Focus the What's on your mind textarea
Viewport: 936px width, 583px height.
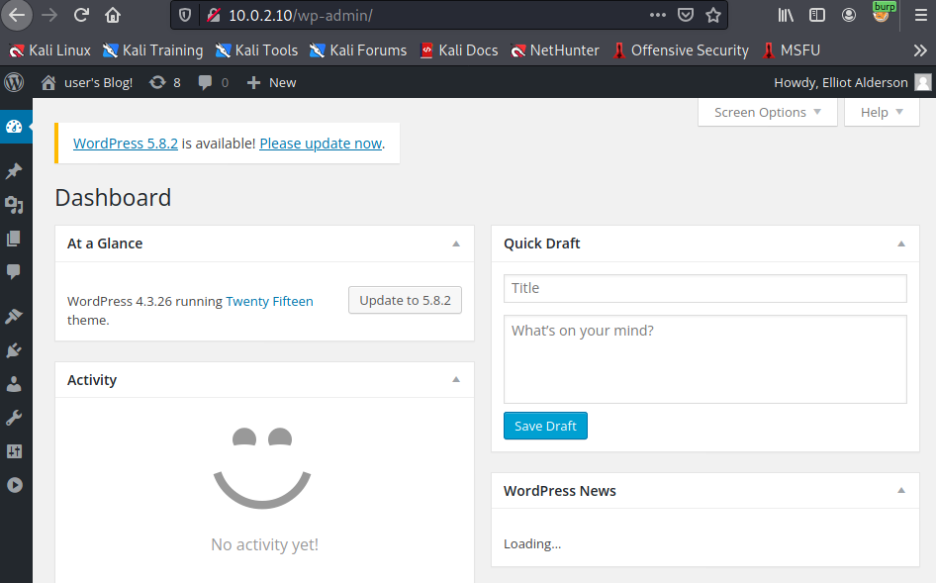[705, 359]
